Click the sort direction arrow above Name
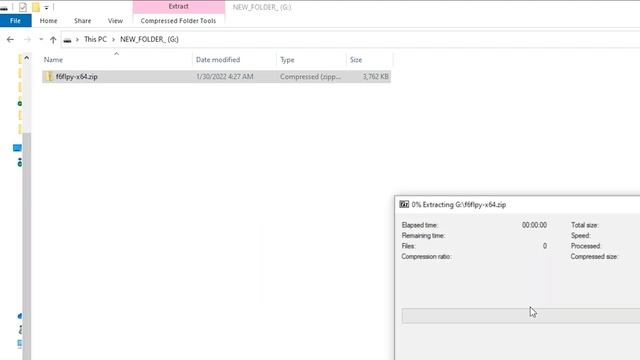Screen dimensions: 640x360 [116, 53]
